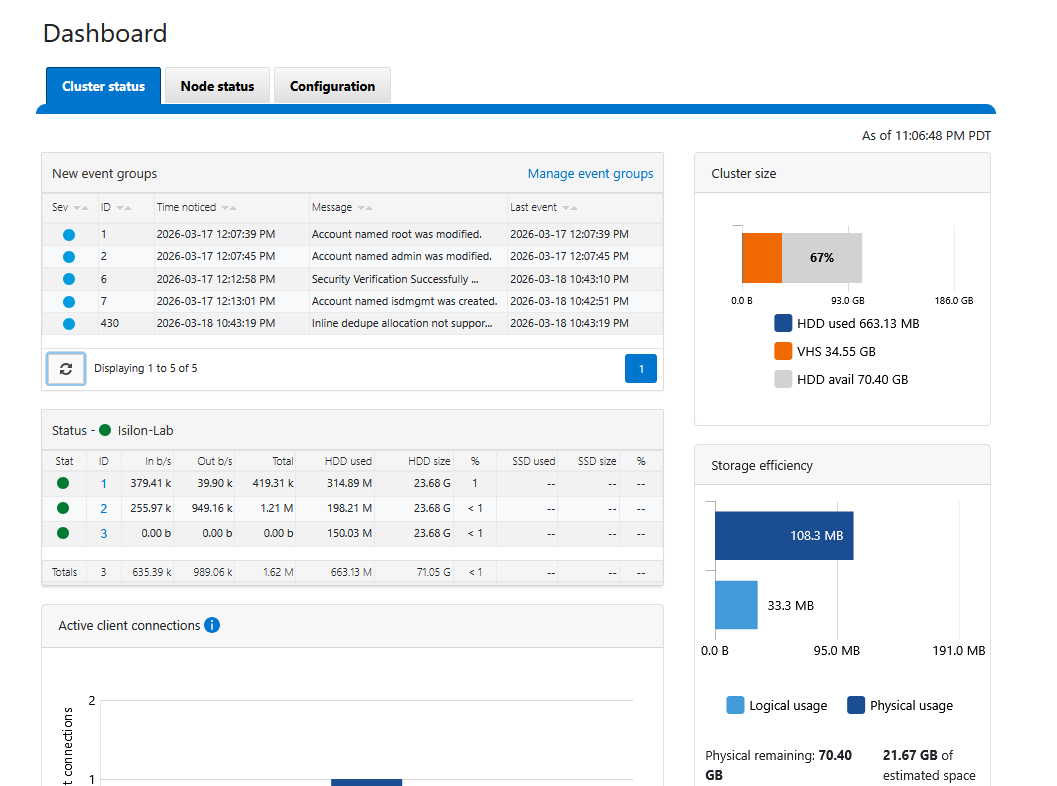The height and width of the screenshot is (786, 1057).
Task: Click the green status indicator for node 3
Action: point(63,533)
